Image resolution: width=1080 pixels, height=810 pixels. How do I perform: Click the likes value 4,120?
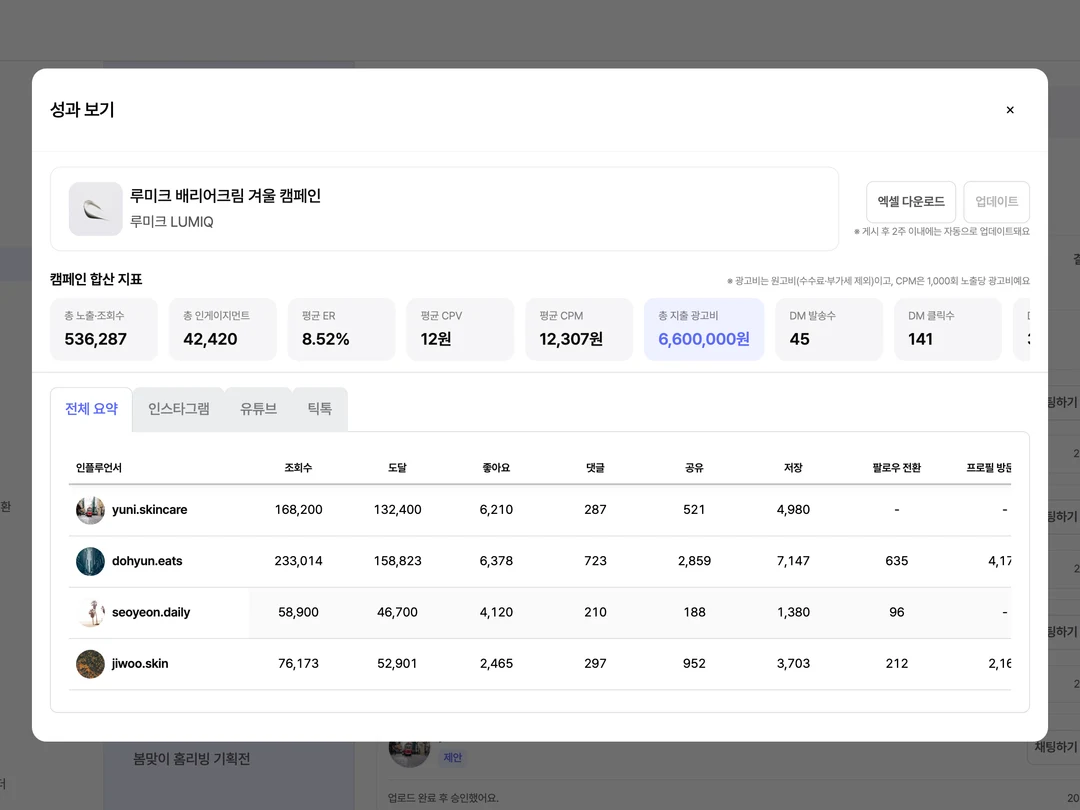click(496, 612)
